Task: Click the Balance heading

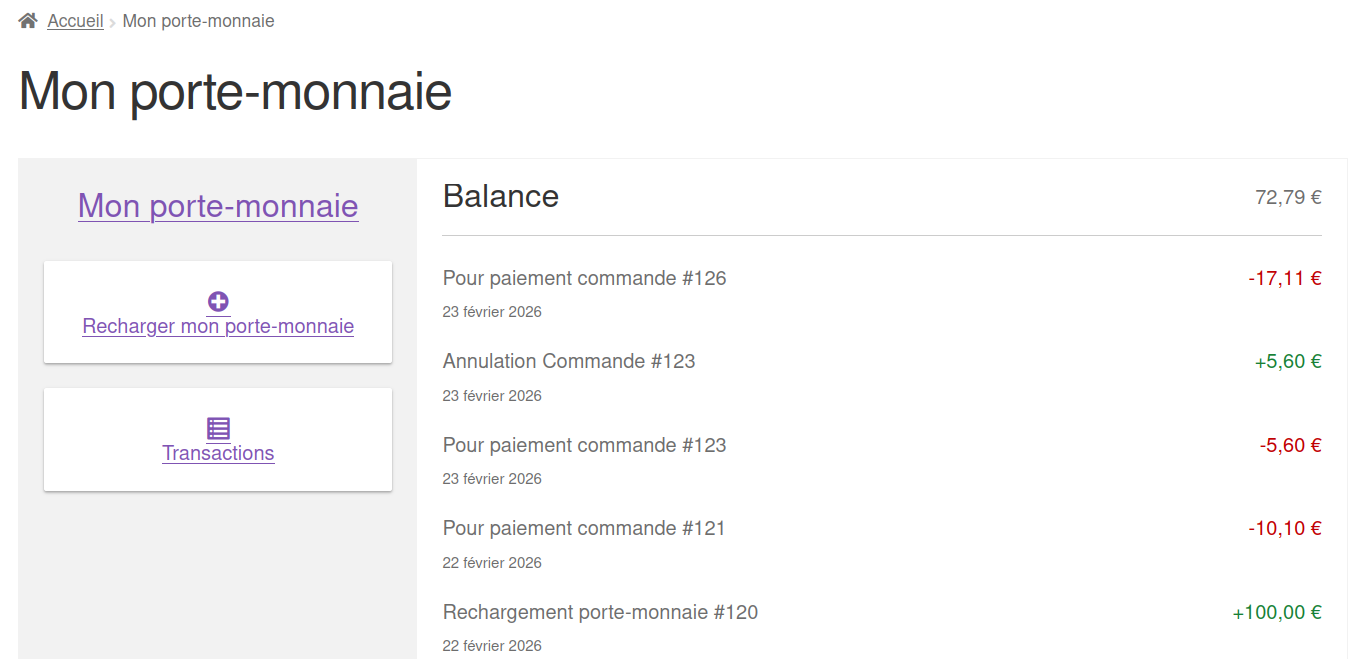Action: [x=500, y=196]
